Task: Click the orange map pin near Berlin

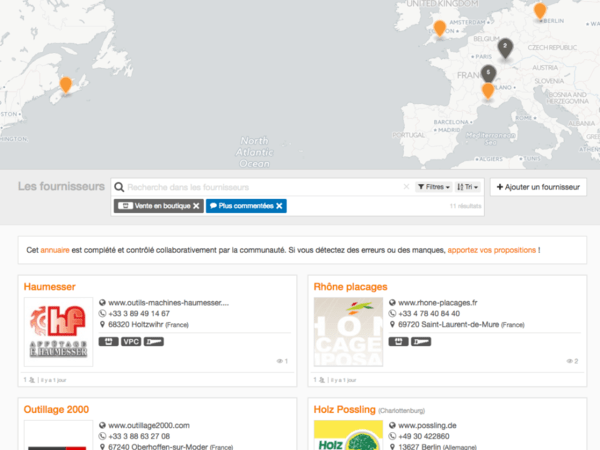Action: (540, 11)
